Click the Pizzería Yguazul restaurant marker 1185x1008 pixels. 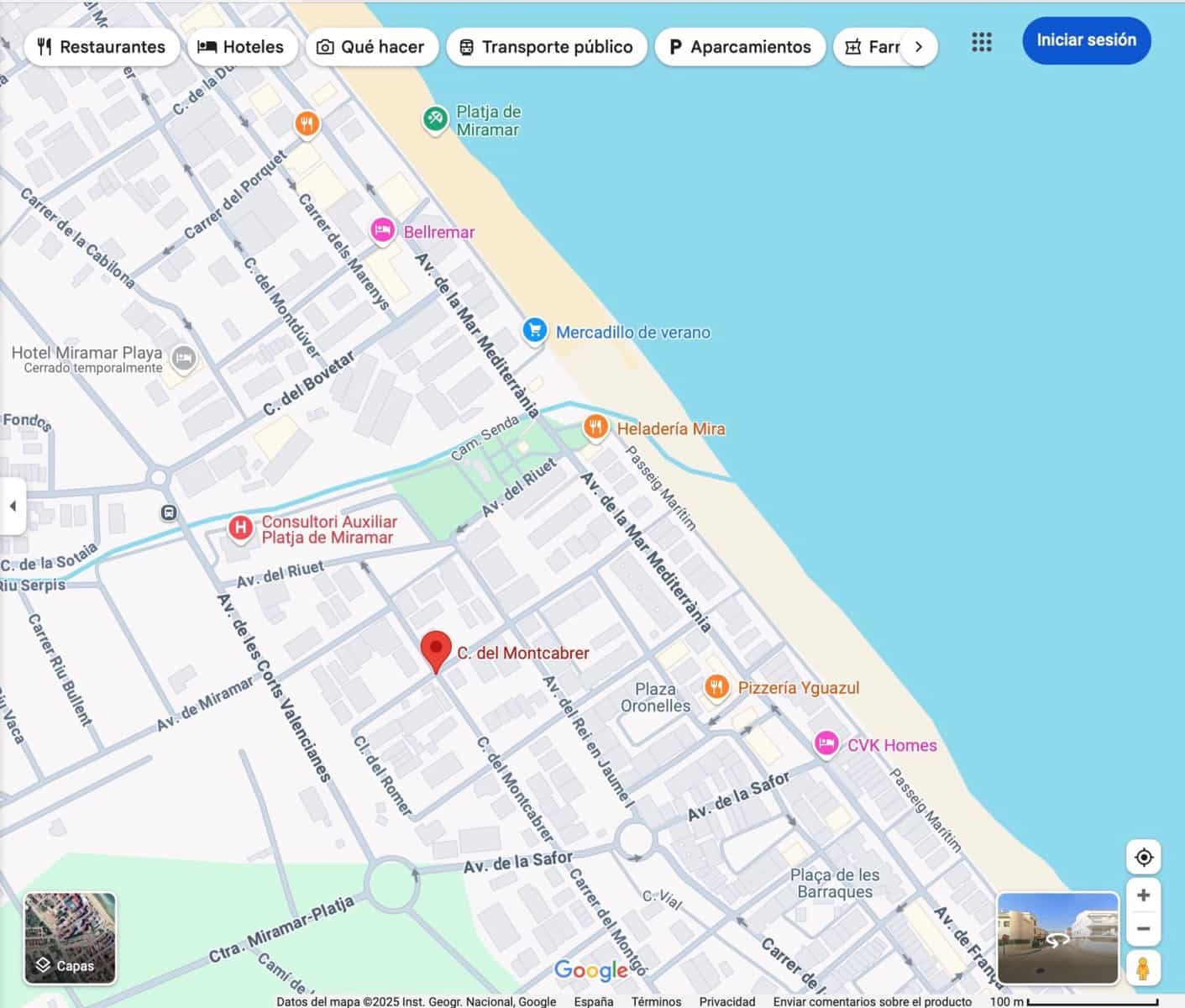[x=717, y=686]
